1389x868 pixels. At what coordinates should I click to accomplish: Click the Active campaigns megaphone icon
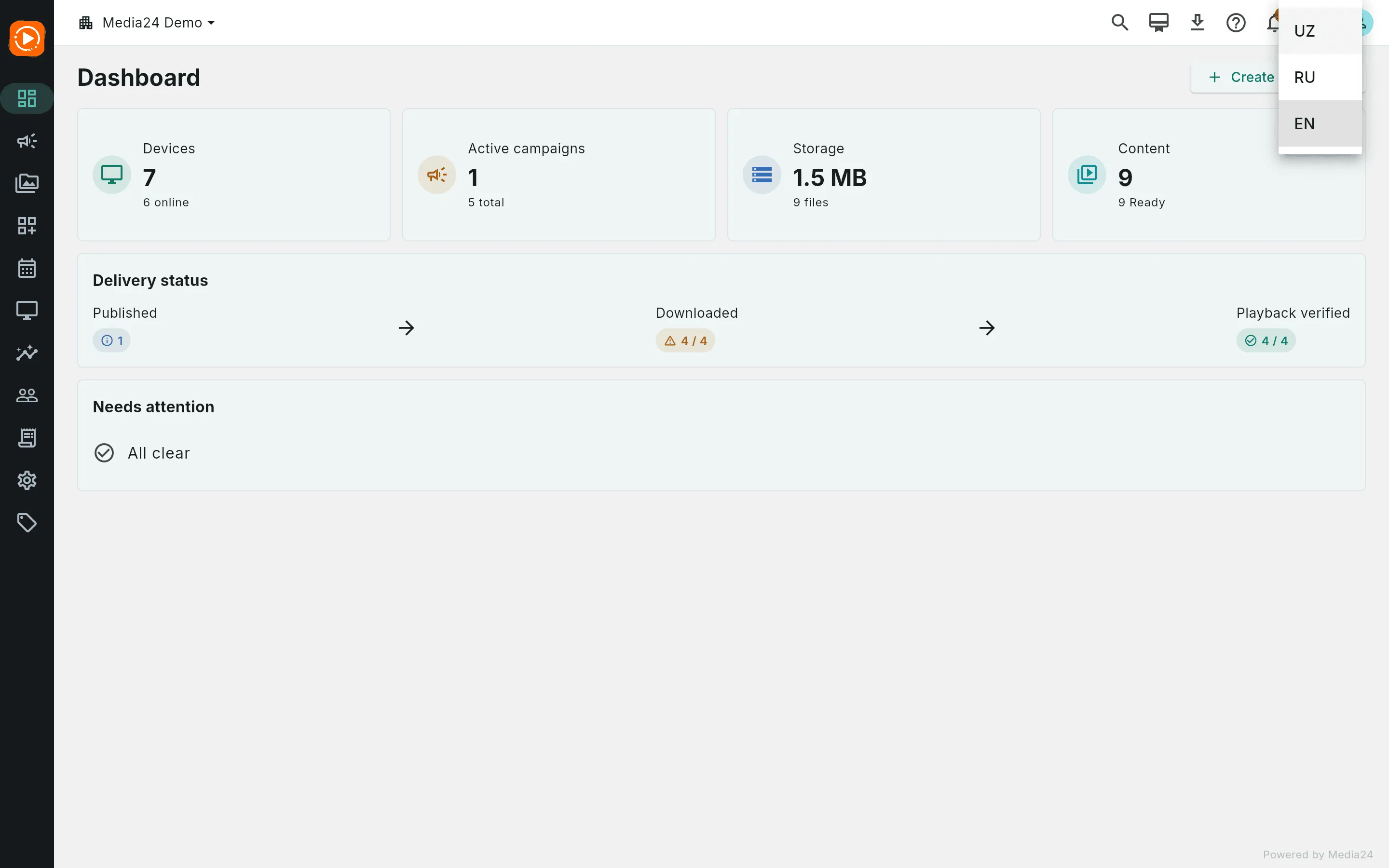coord(437,175)
